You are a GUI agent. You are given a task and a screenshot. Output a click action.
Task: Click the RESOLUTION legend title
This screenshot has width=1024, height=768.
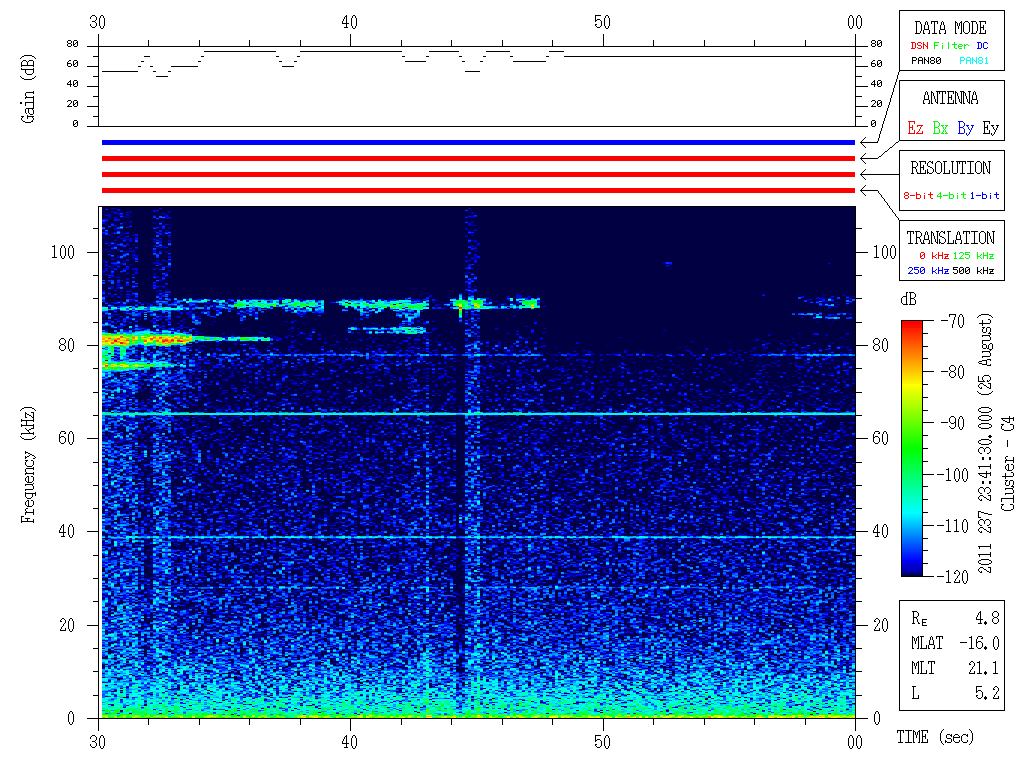tap(950, 168)
